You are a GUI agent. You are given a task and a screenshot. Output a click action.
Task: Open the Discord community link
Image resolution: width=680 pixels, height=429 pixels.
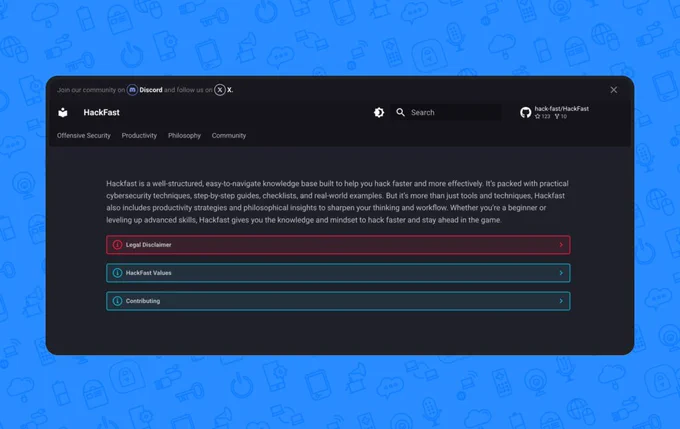(x=150, y=90)
